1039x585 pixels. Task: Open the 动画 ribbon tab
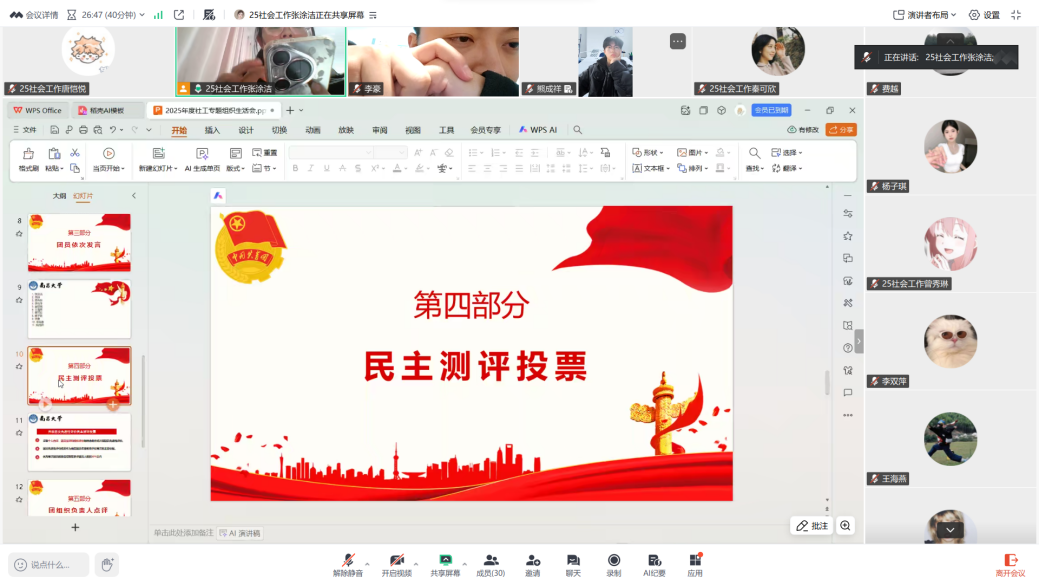coord(313,130)
